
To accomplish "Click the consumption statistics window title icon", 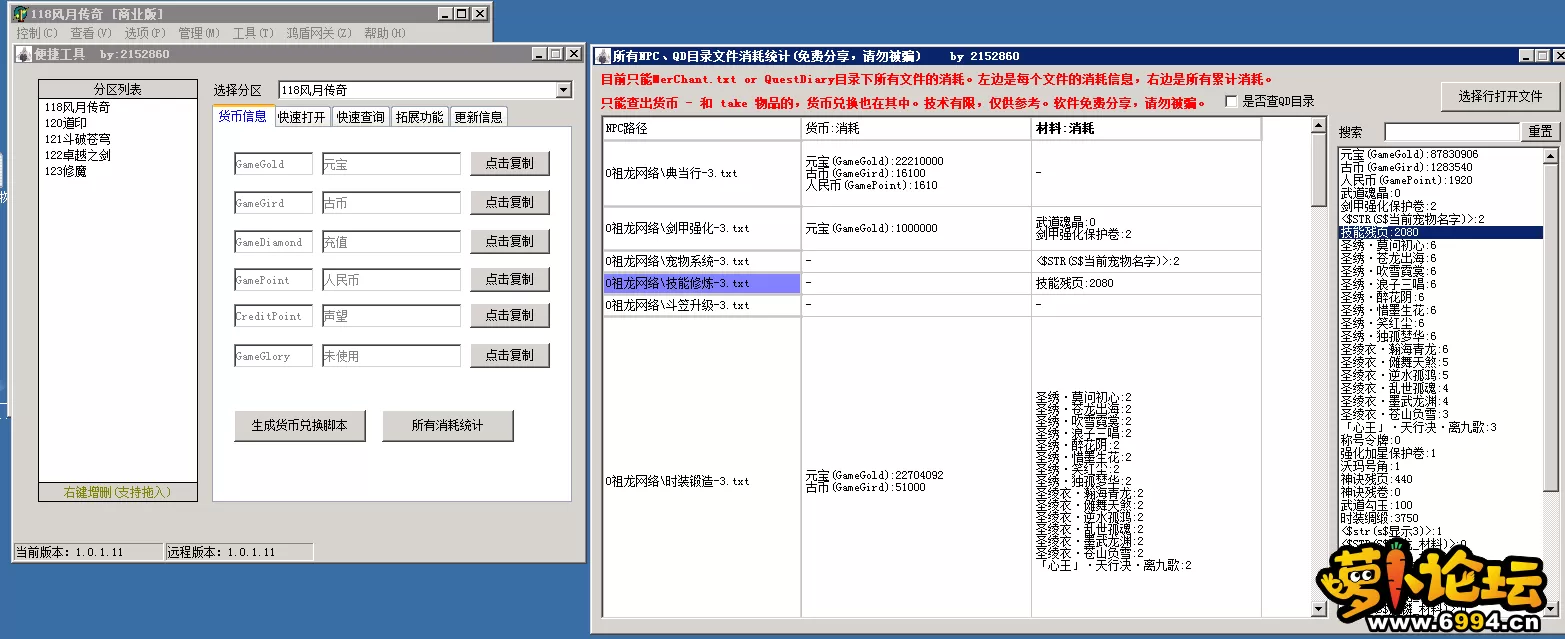I will 602,56.
